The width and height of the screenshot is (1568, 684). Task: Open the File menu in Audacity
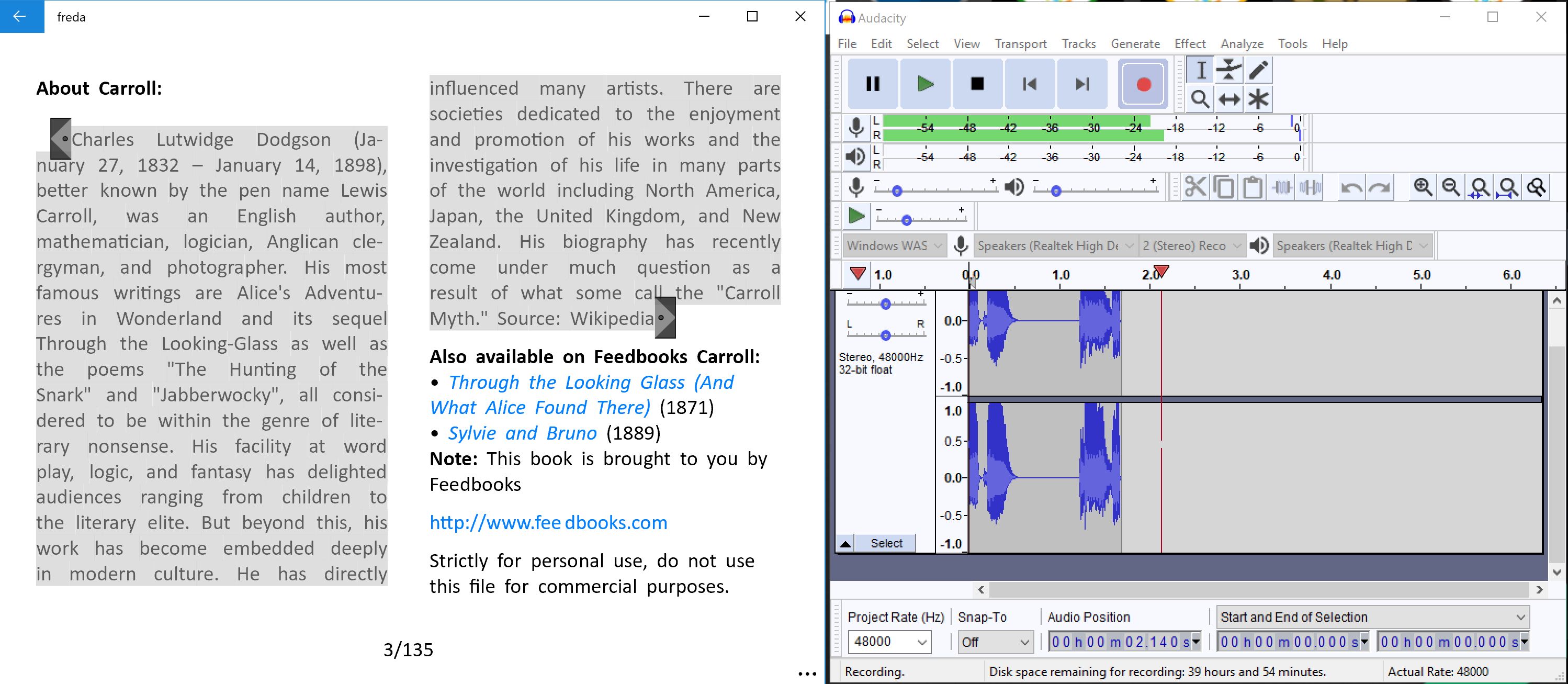coord(847,44)
